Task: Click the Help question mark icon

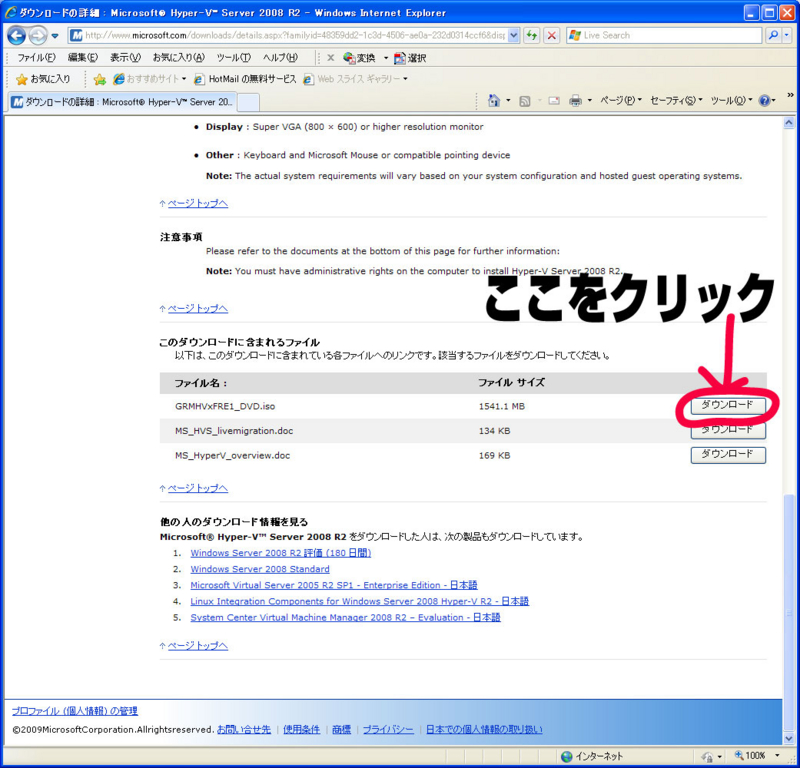Action: 764,101
